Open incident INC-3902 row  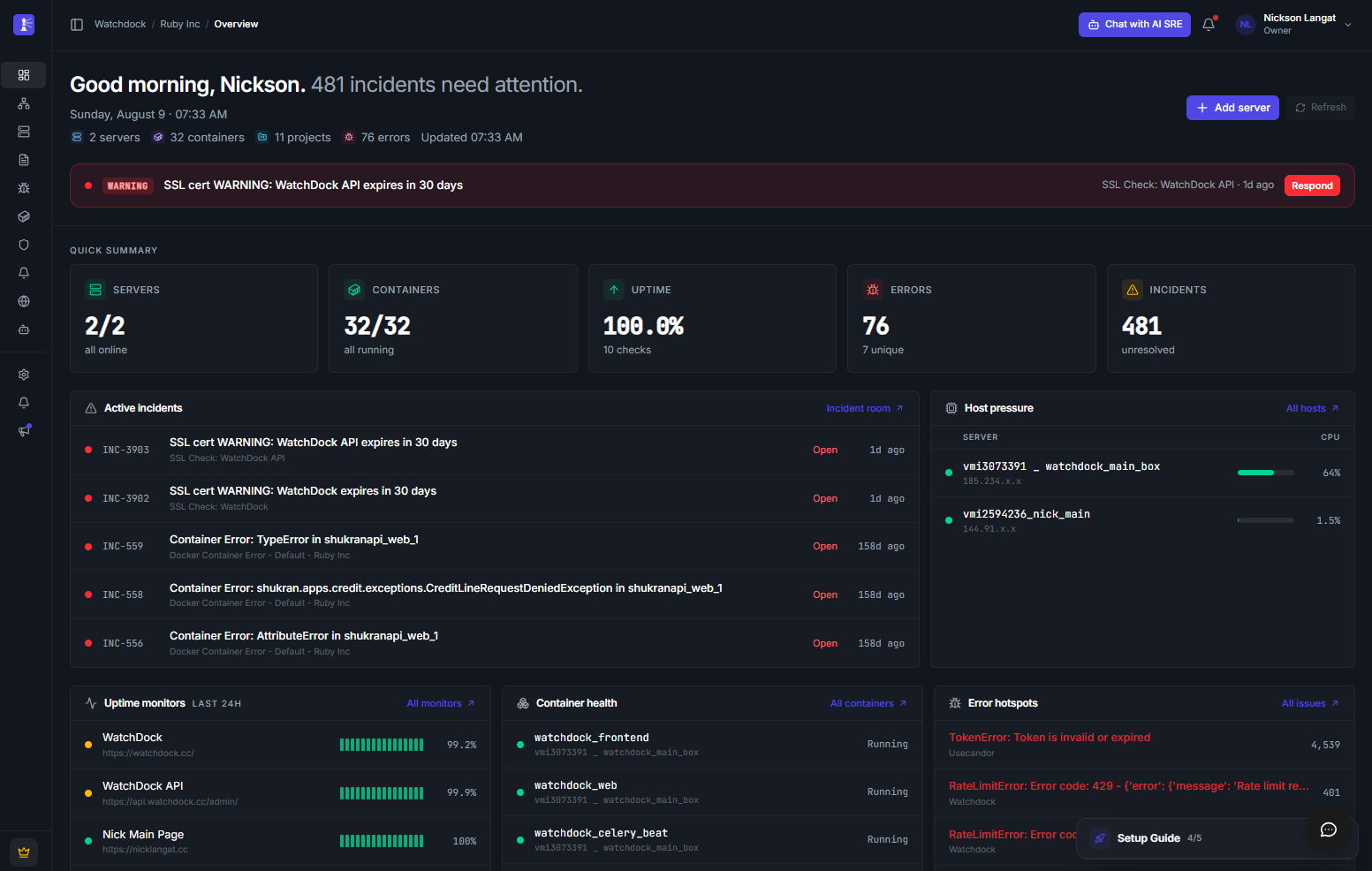495,498
